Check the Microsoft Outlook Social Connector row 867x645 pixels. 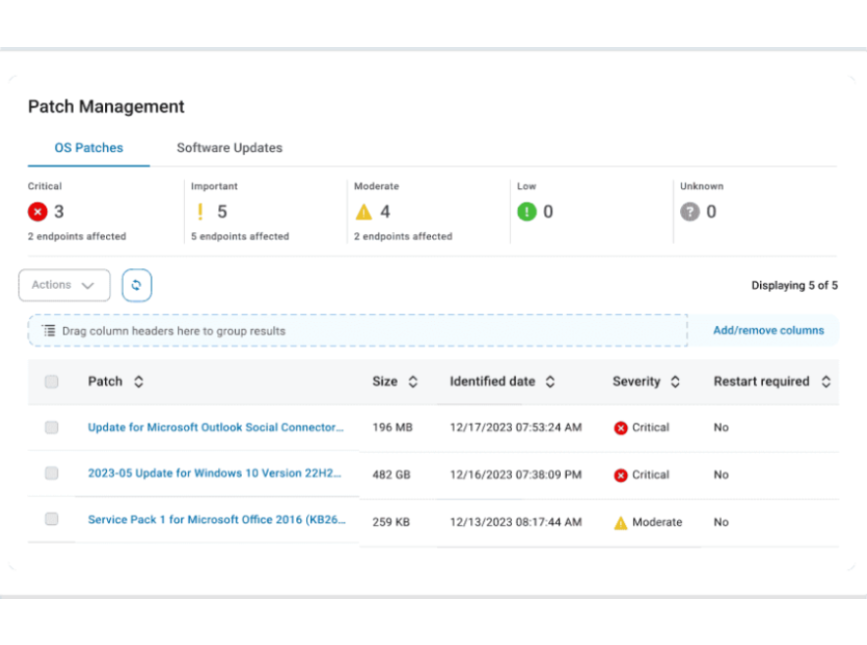pos(52,428)
